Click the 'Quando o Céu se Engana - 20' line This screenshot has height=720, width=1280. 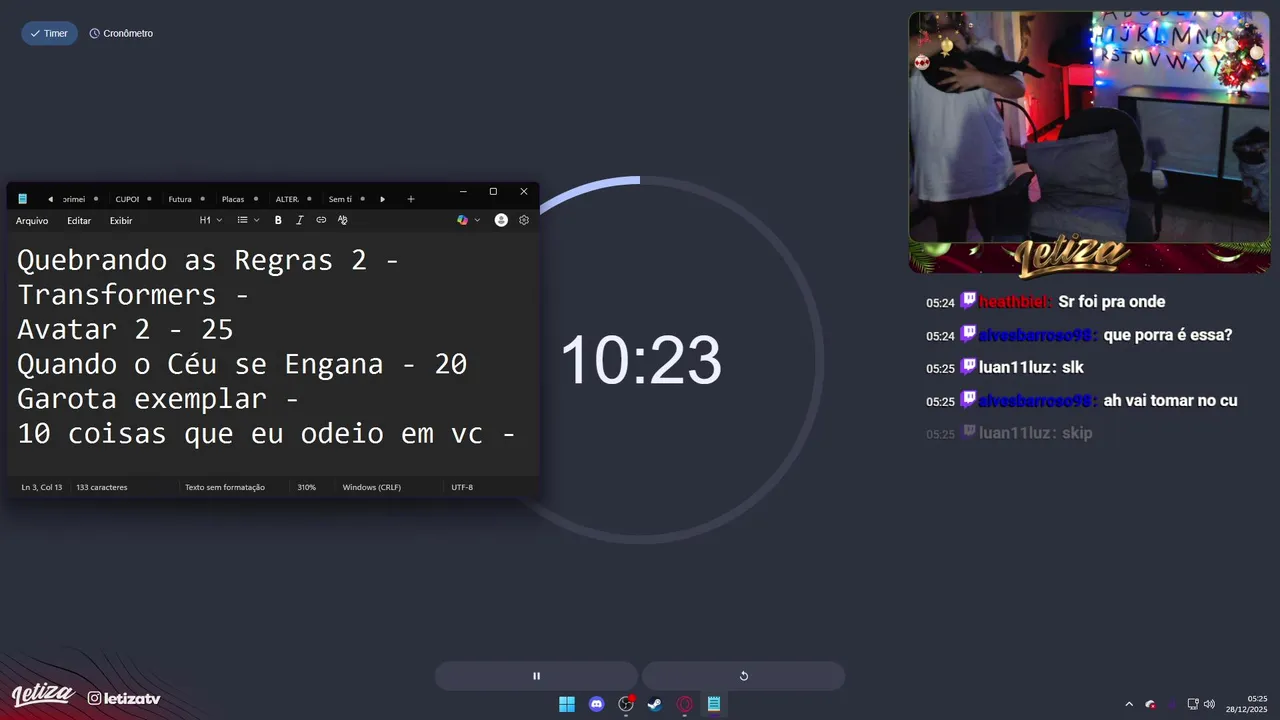click(x=242, y=364)
